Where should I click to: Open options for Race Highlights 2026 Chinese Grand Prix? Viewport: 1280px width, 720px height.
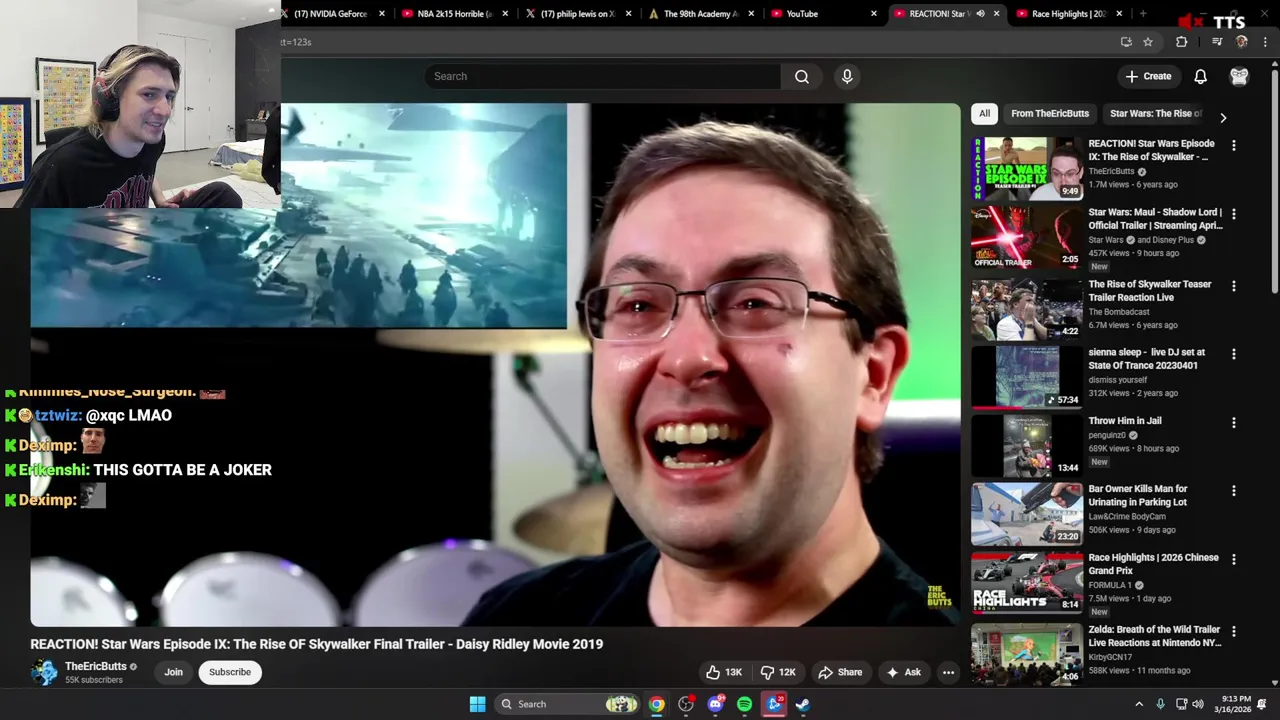click(x=1233, y=559)
